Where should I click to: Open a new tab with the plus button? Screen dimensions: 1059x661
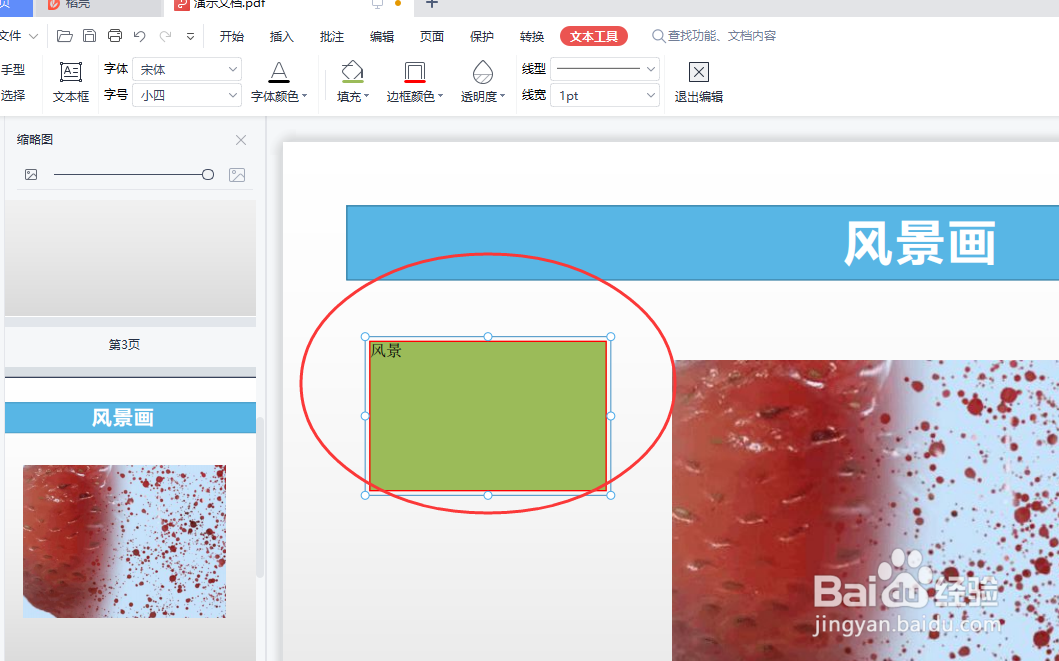(432, 3)
